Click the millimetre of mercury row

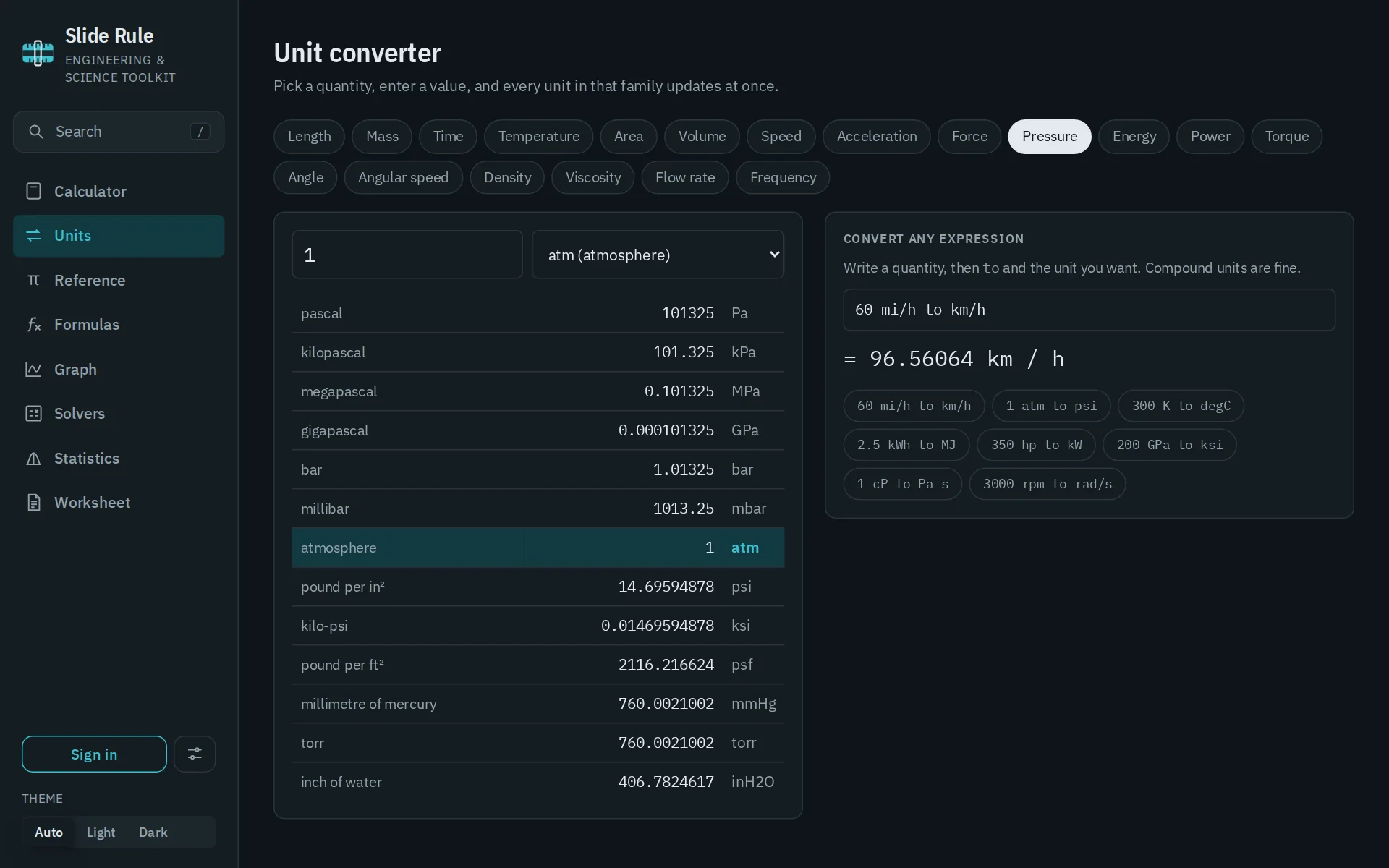point(538,704)
